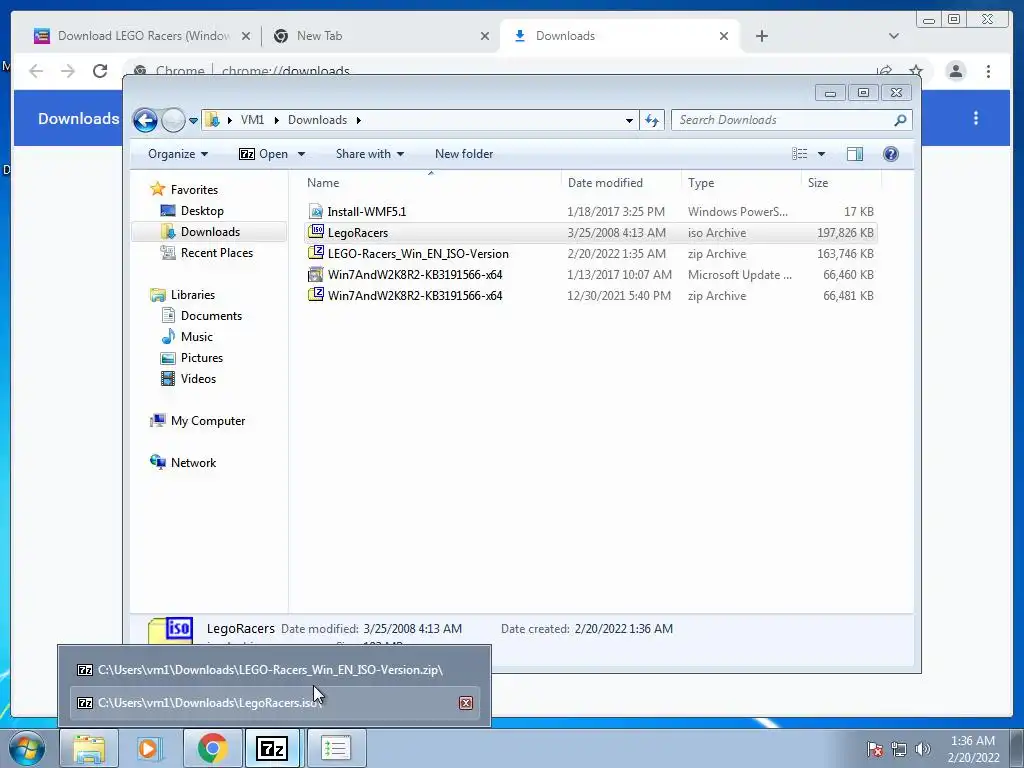Click the 7-Zip taskbar button

(x=272, y=748)
